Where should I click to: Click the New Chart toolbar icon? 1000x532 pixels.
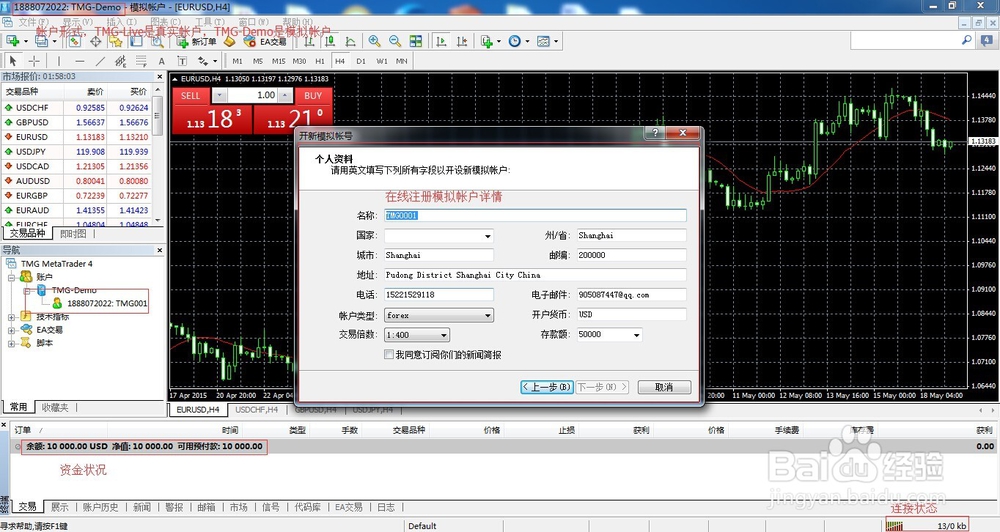tap(12, 41)
